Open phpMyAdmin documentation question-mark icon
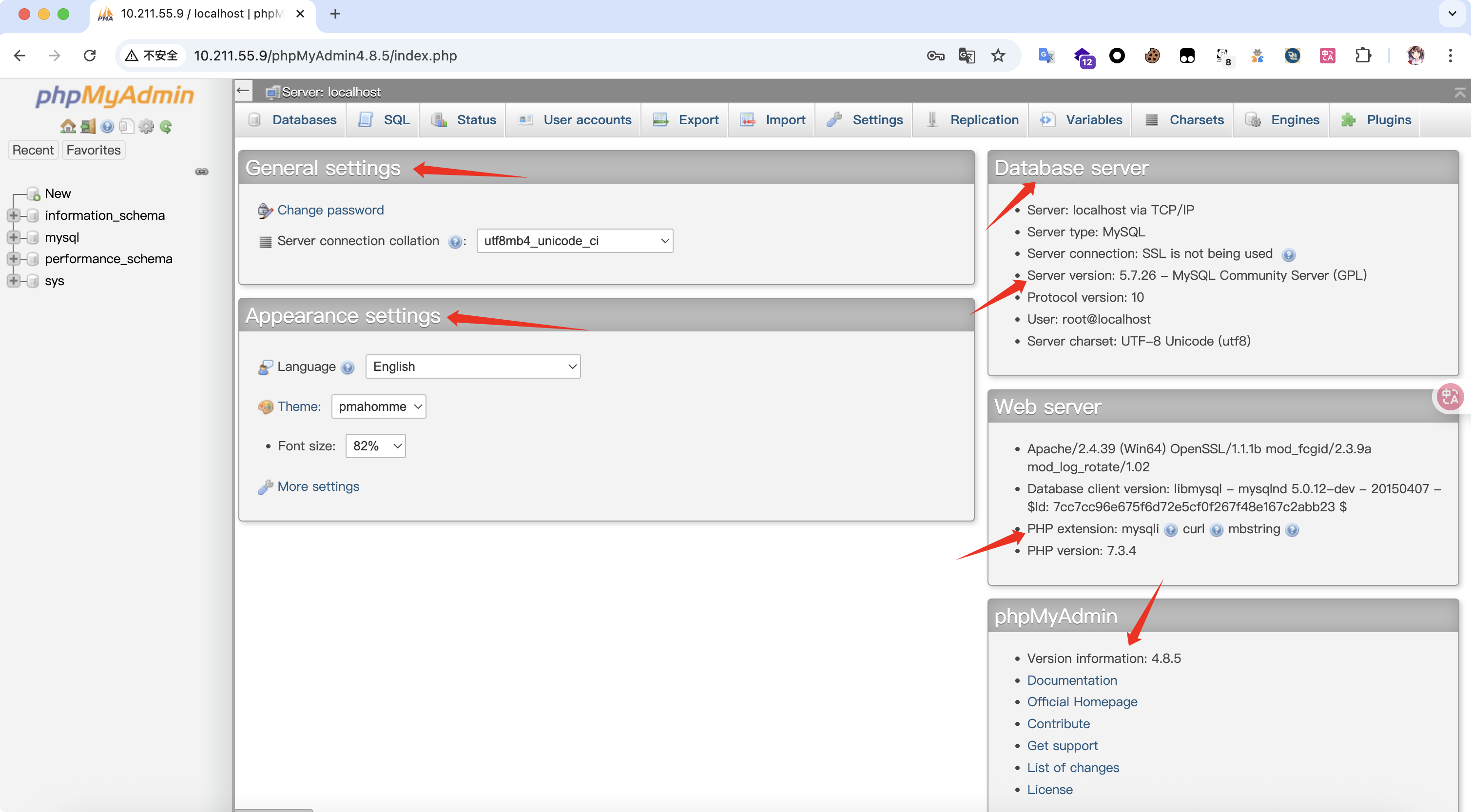 tap(107, 126)
